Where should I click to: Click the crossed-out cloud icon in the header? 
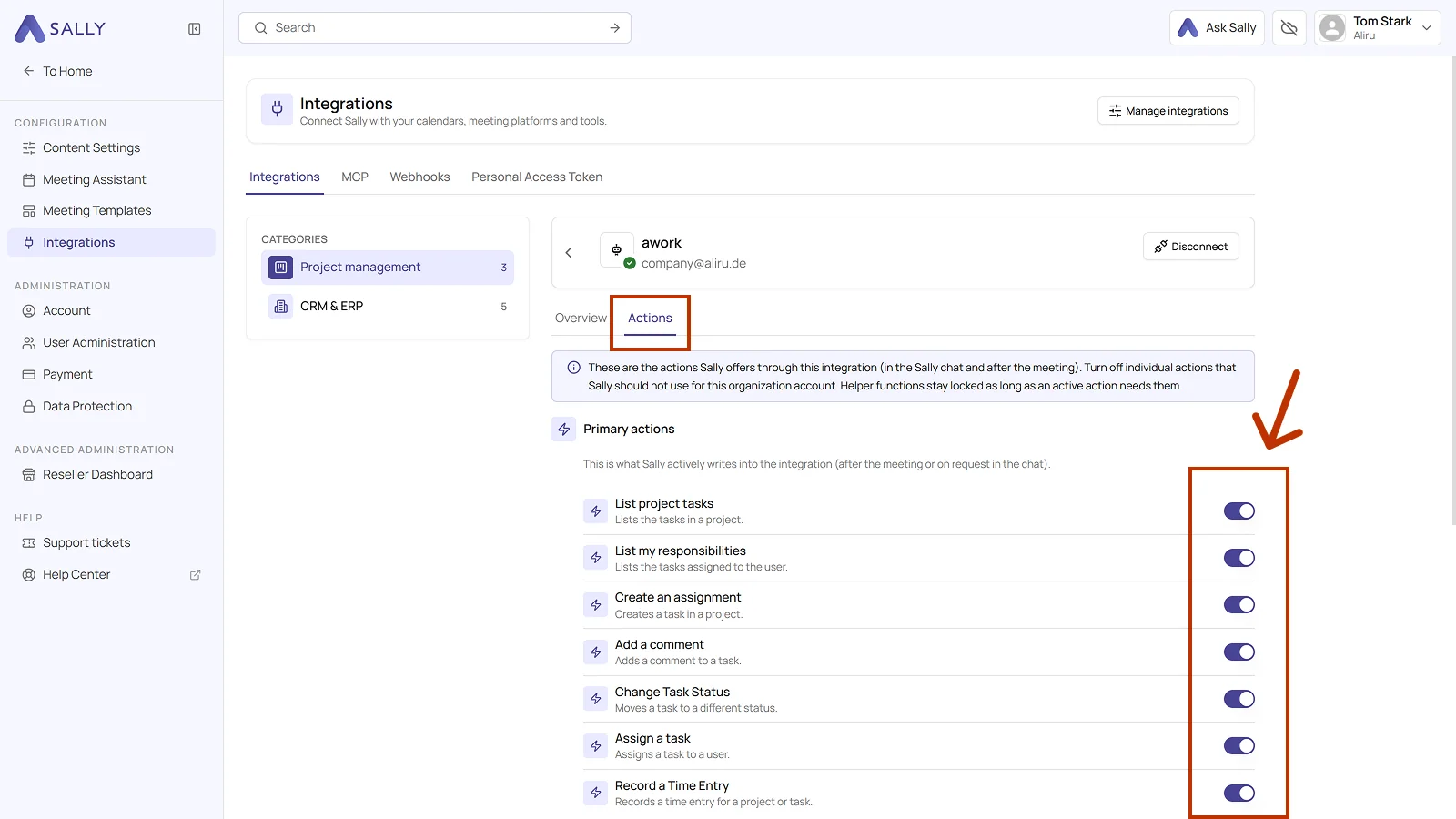tap(1289, 28)
